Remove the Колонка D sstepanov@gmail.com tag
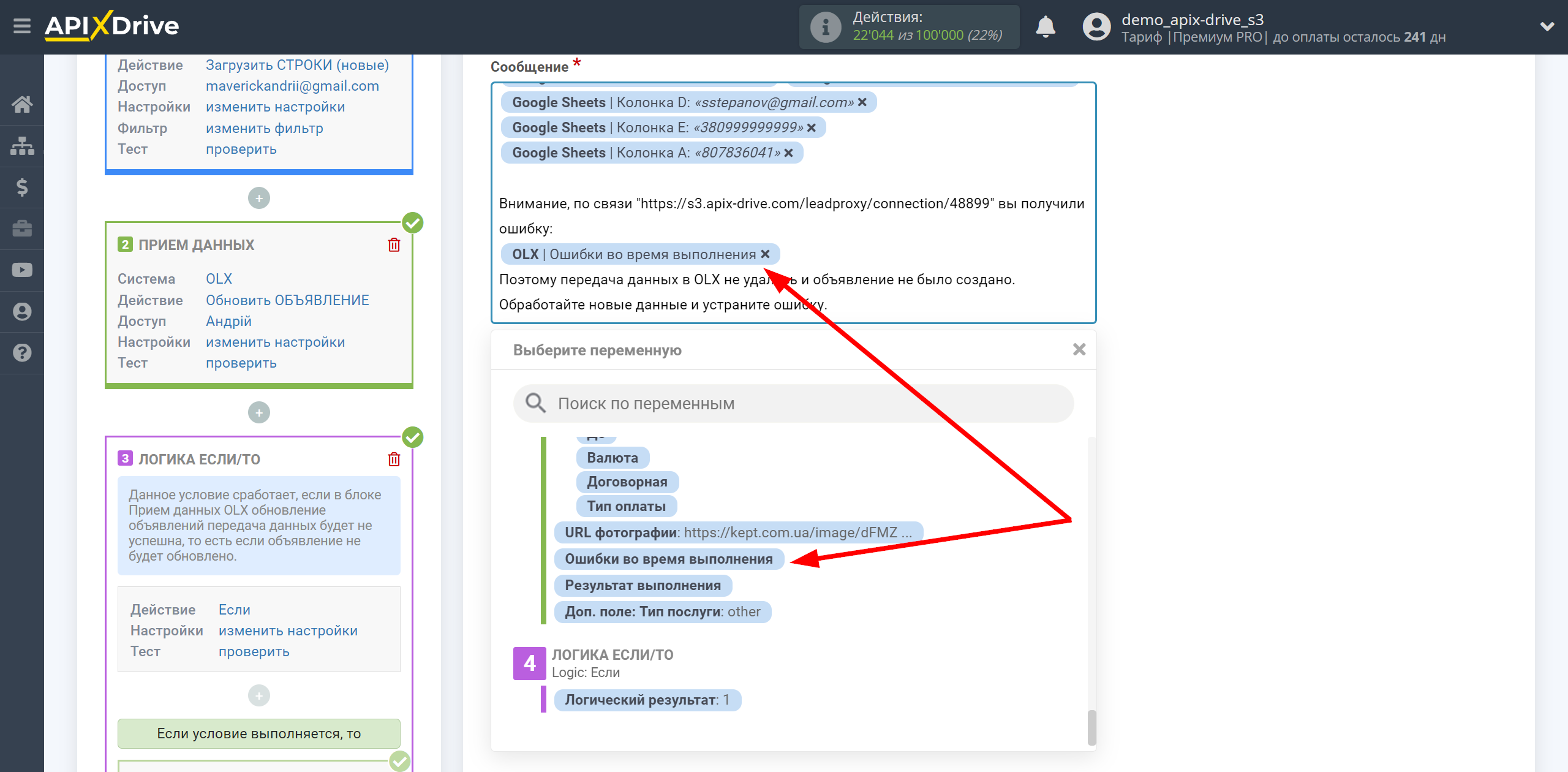Image resolution: width=1568 pixels, height=772 pixels. 862,102
